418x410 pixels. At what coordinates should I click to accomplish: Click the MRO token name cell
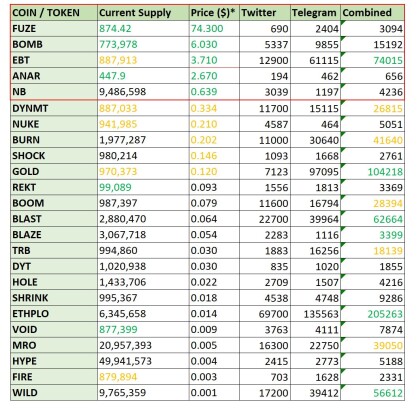click(54, 345)
